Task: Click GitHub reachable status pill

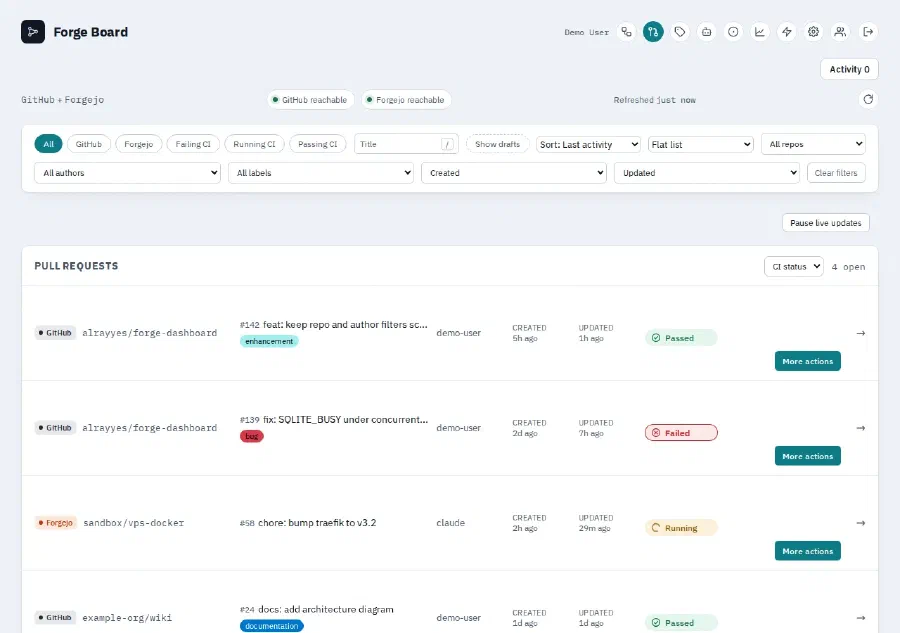Action: (311, 100)
